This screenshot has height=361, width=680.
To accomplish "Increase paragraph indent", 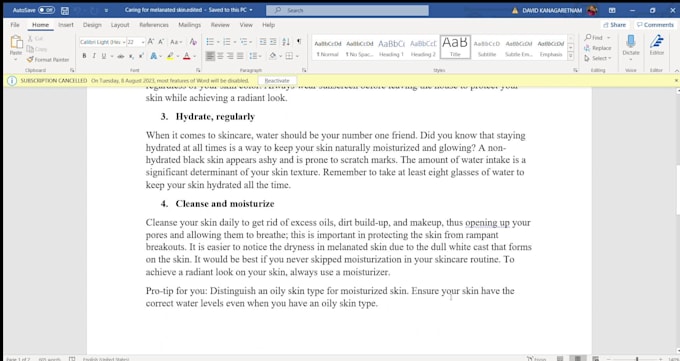I will 273,42.
